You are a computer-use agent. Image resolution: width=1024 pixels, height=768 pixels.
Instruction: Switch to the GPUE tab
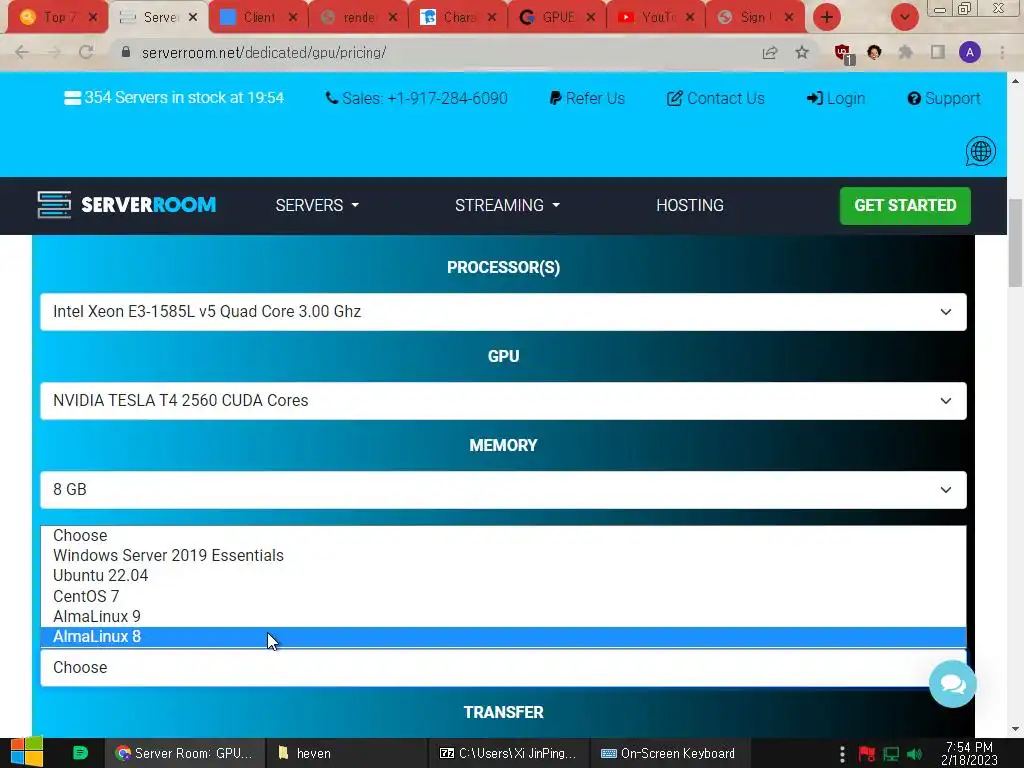click(x=556, y=18)
